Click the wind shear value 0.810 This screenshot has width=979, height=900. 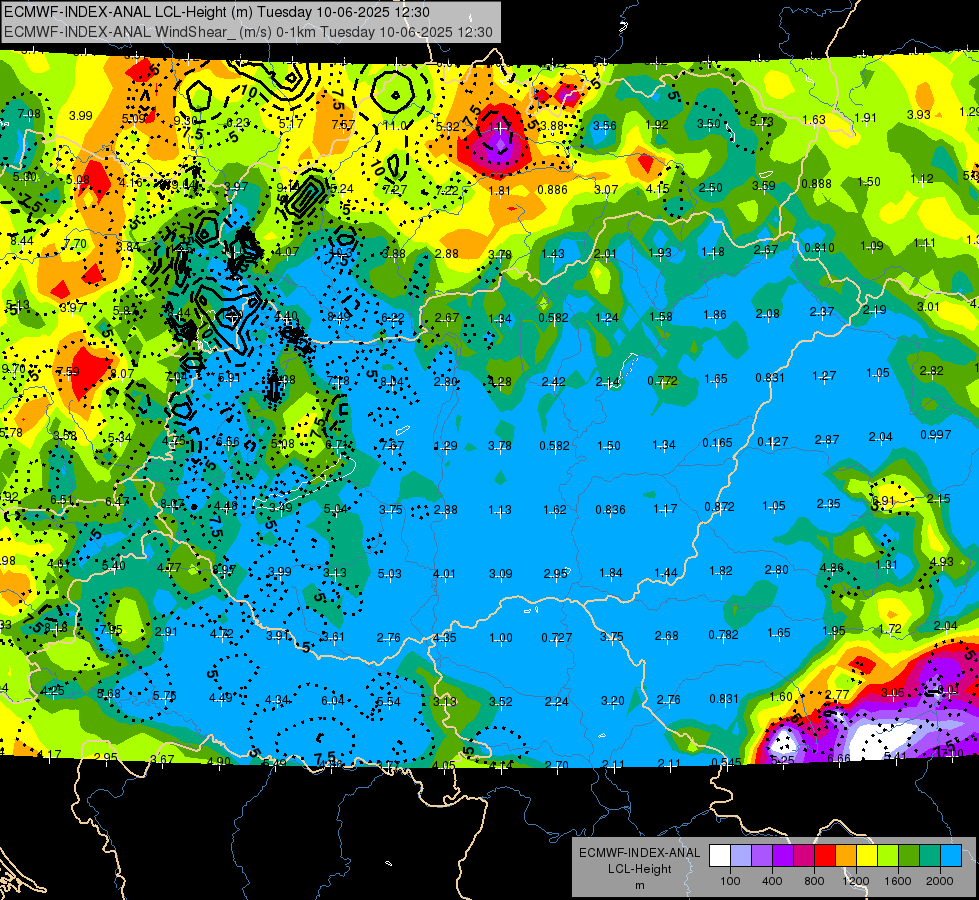(x=819, y=247)
